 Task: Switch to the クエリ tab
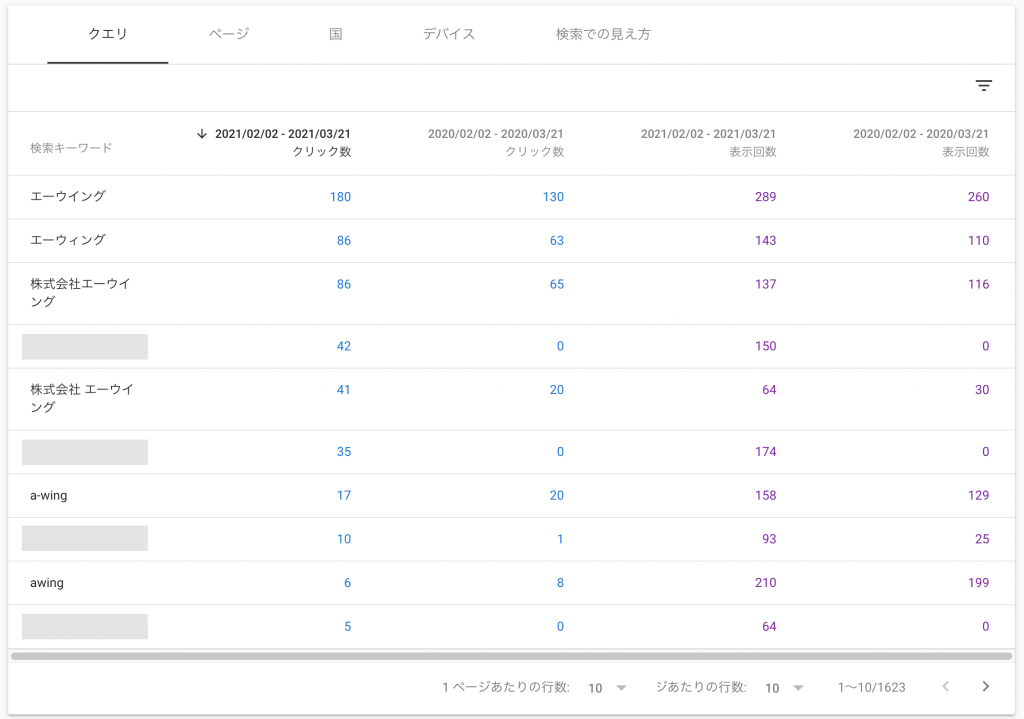click(x=108, y=34)
